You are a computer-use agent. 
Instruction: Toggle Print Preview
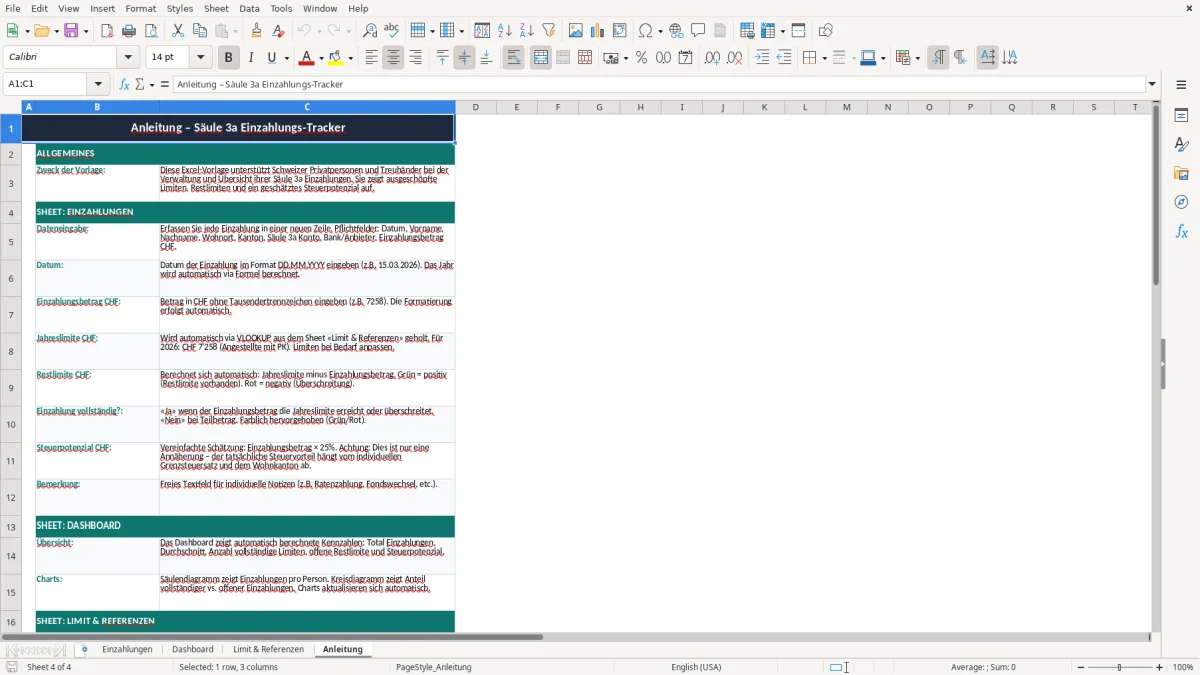151,31
